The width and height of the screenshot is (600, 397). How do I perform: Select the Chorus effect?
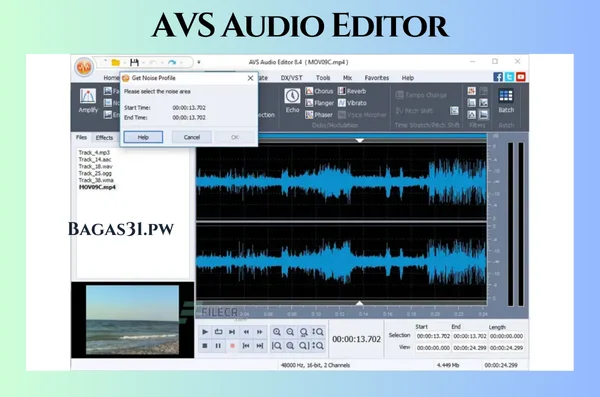coord(319,91)
